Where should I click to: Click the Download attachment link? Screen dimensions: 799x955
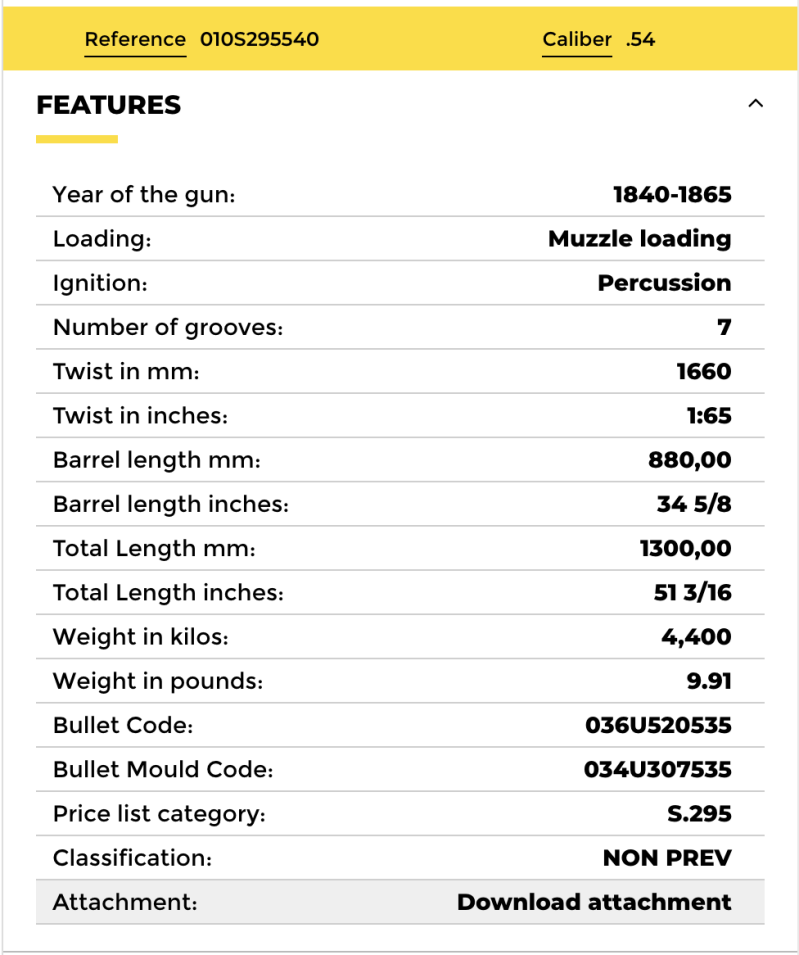(x=594, y=902)
